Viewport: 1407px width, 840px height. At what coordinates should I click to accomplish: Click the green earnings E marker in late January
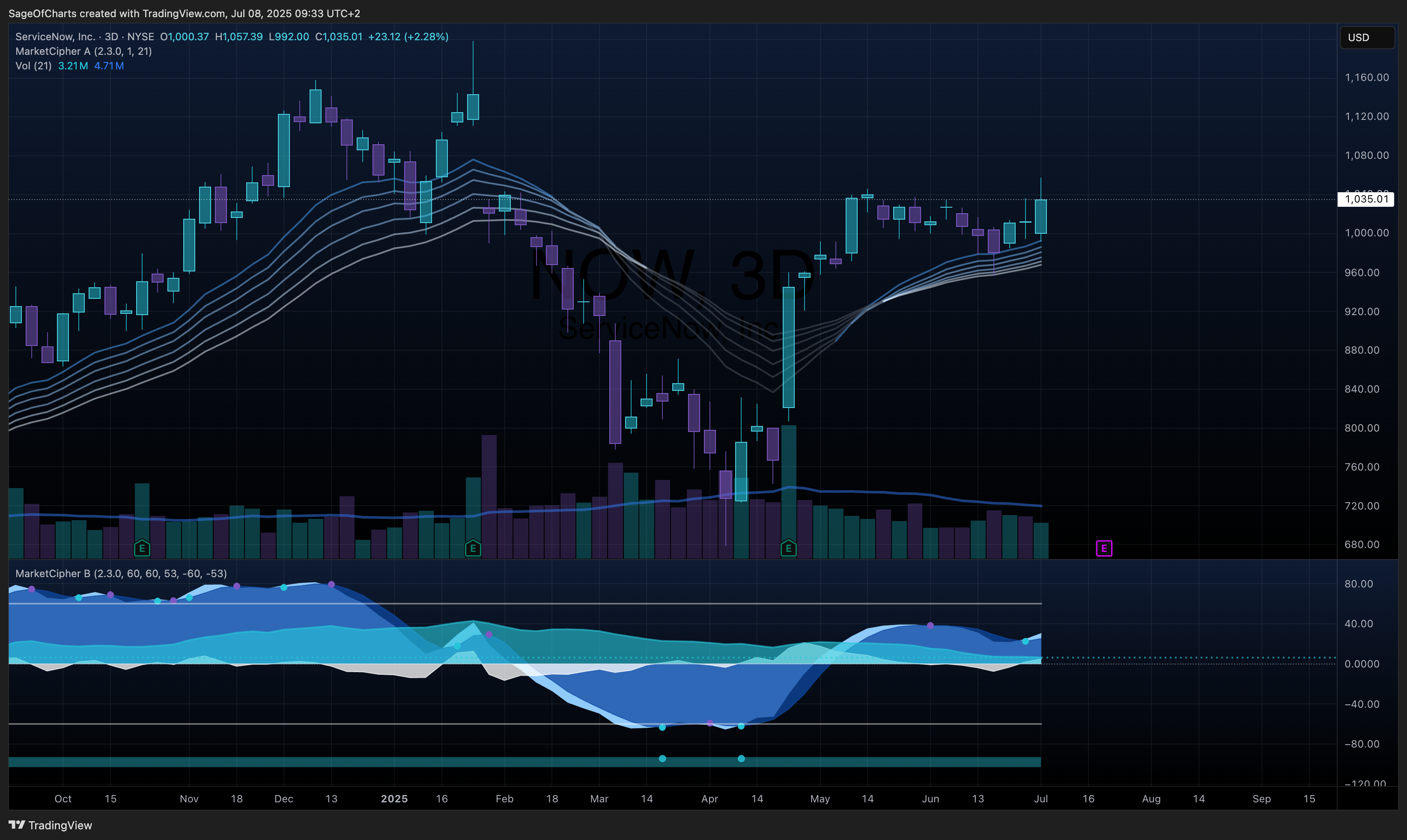click(x=473, y=548)
